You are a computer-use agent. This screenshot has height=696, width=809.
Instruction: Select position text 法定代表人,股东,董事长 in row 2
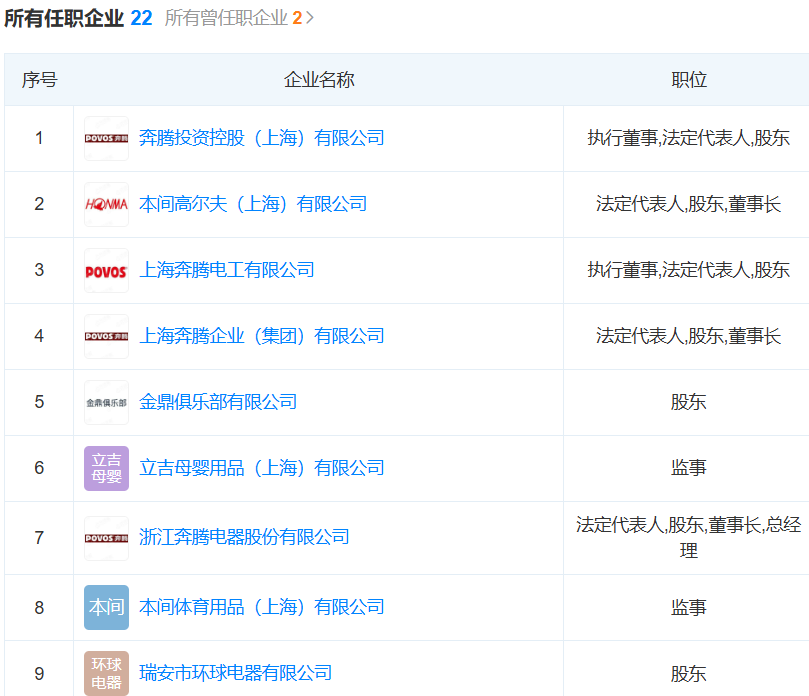[688, 204]
